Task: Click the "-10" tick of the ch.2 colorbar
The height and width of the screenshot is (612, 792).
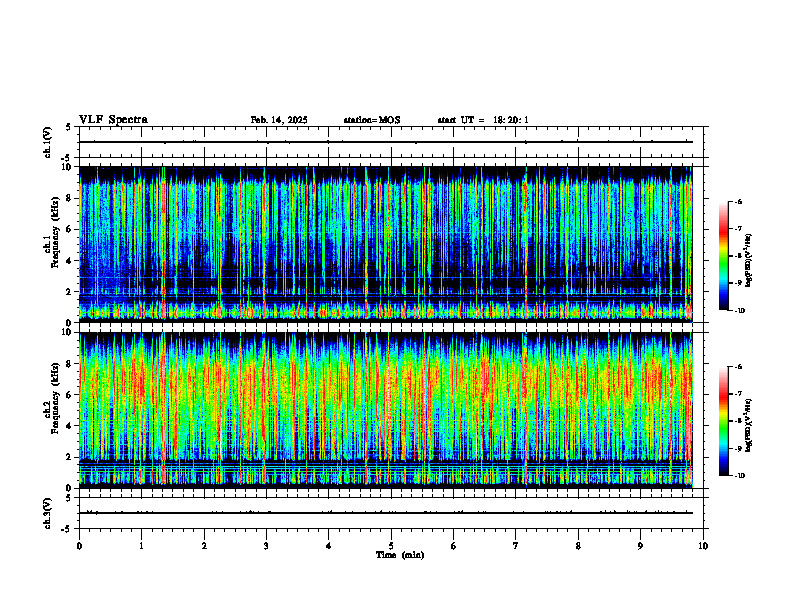Action: click(739, 475)
